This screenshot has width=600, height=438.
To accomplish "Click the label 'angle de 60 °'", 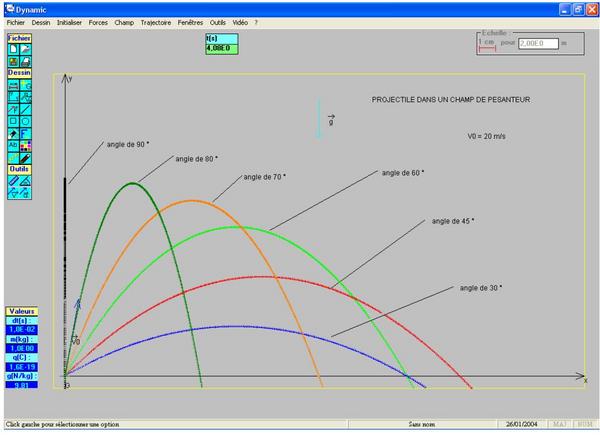I will (403, 173).
